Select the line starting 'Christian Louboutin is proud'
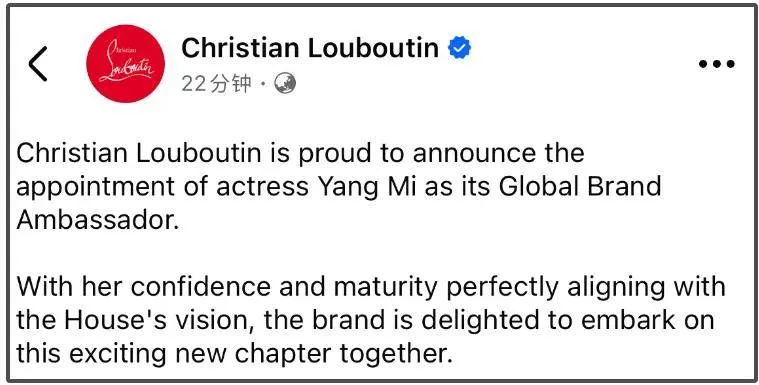The width and height of the screenshot is (759, 385). click(x=301, y=154)
